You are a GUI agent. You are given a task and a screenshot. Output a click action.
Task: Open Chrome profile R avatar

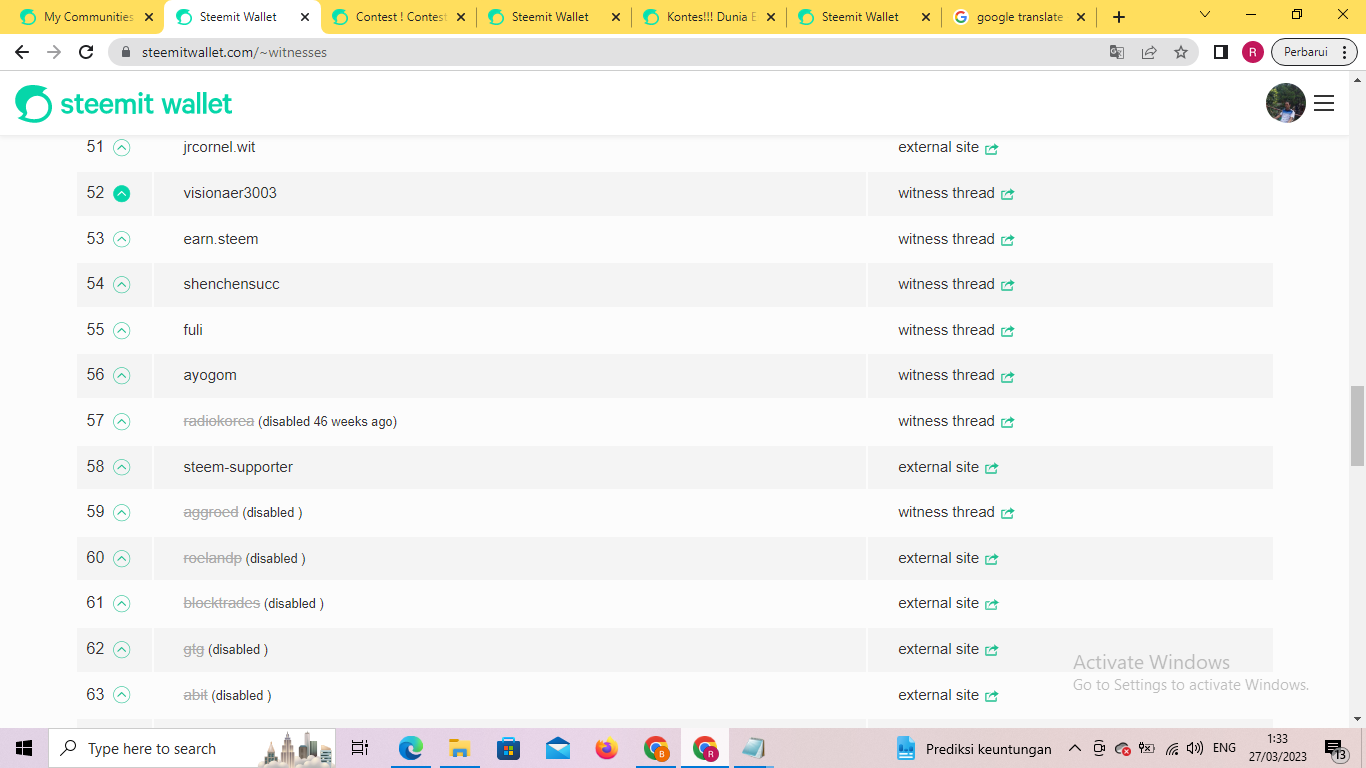pyautogui.click(x=1253, y=52)
